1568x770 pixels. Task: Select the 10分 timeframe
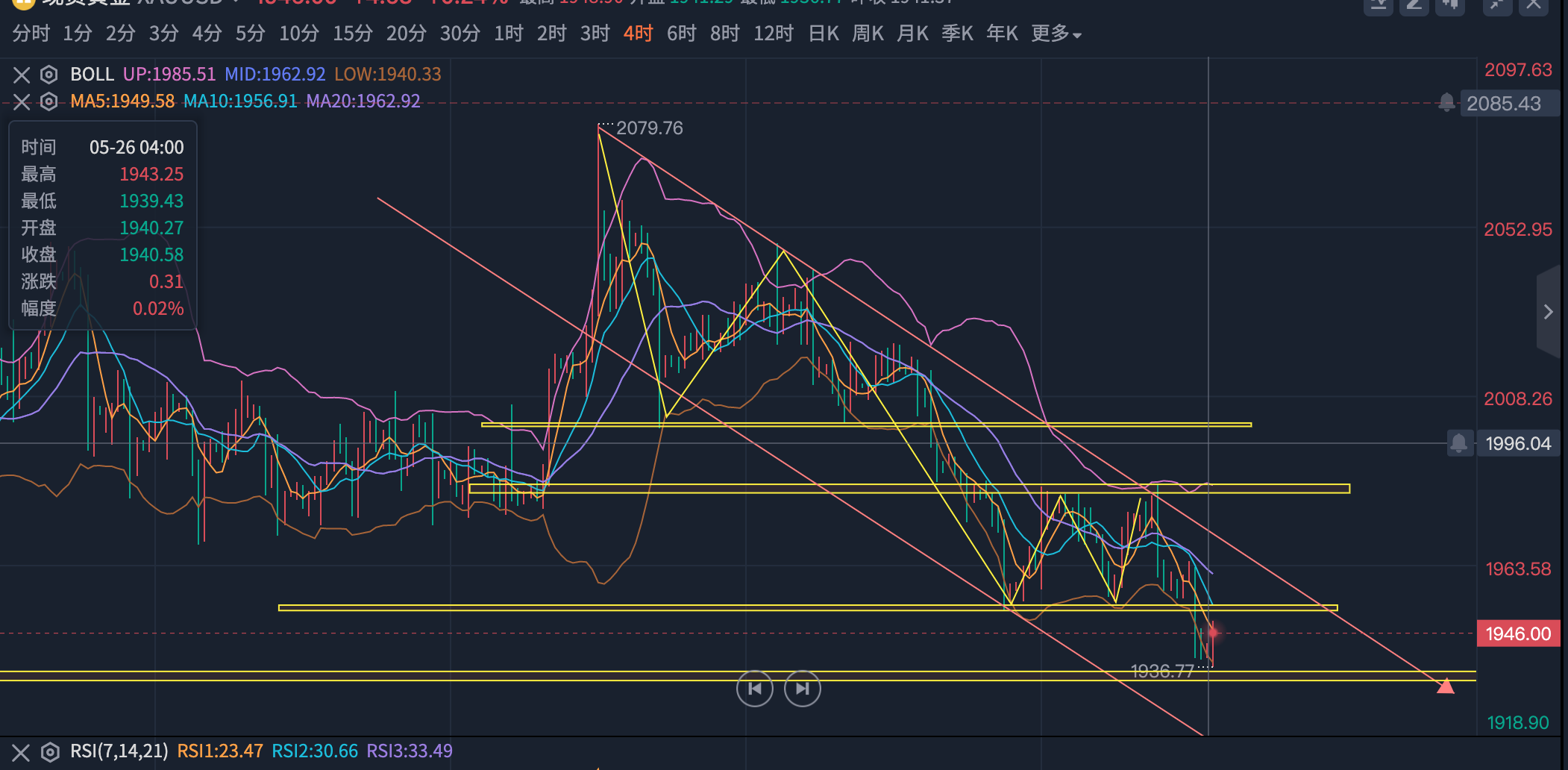pos(298,34)
